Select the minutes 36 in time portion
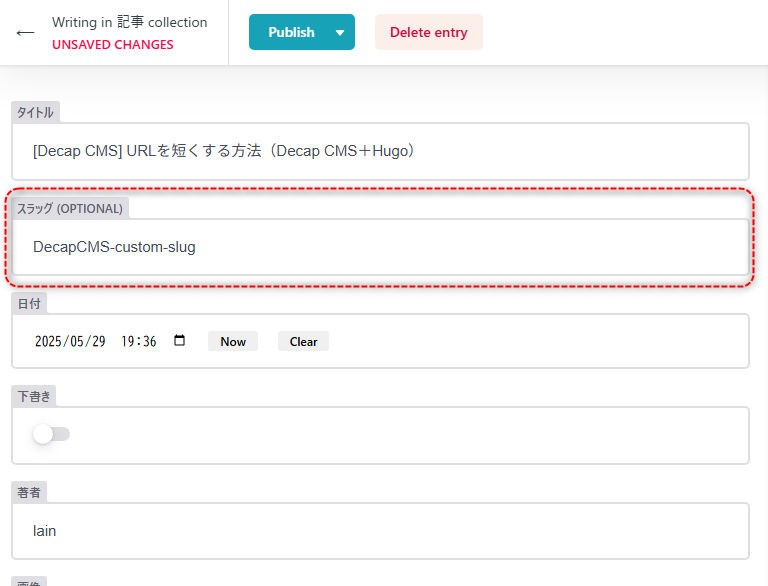The height and width of the screenshot is (586, 768). coord(149,341)
